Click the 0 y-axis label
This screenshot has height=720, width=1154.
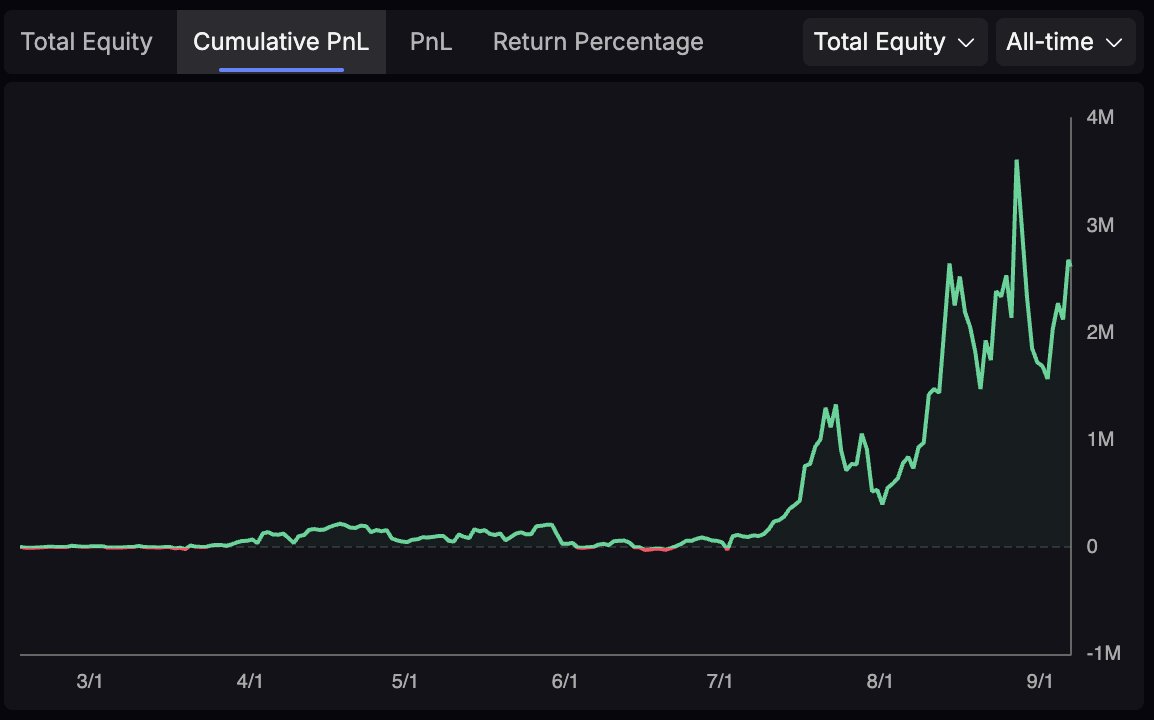pos(1092,546)
